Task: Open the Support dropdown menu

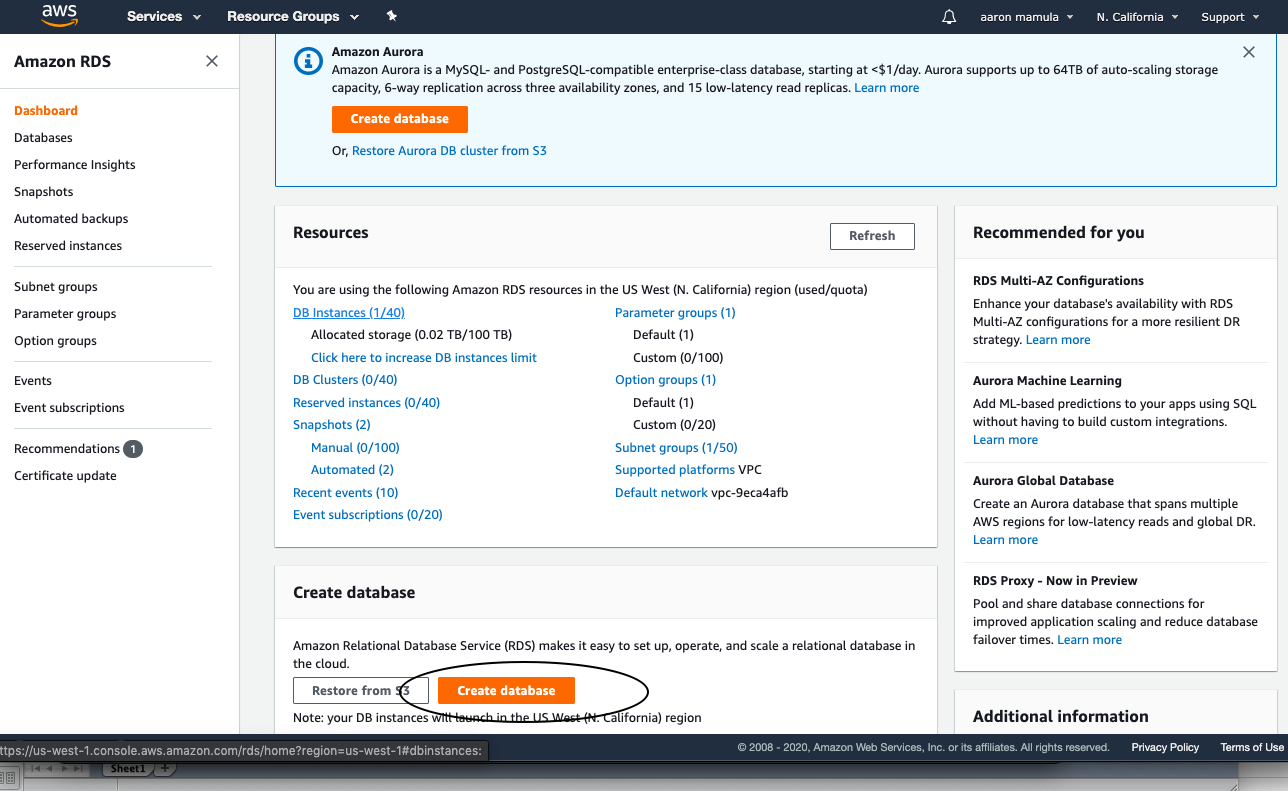Action: pos(1230,17)
